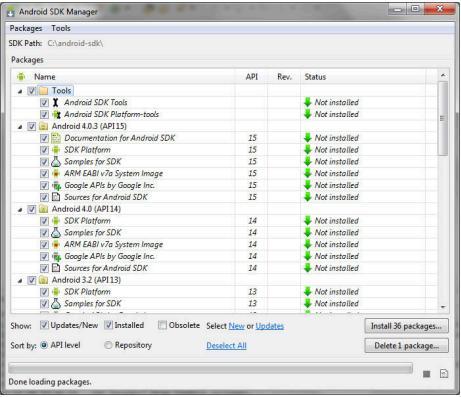The width and height of the screenshot is (461, 397).
Task: Click the API 15 Sources for Android SDK icon
Action: click(56, 197)
